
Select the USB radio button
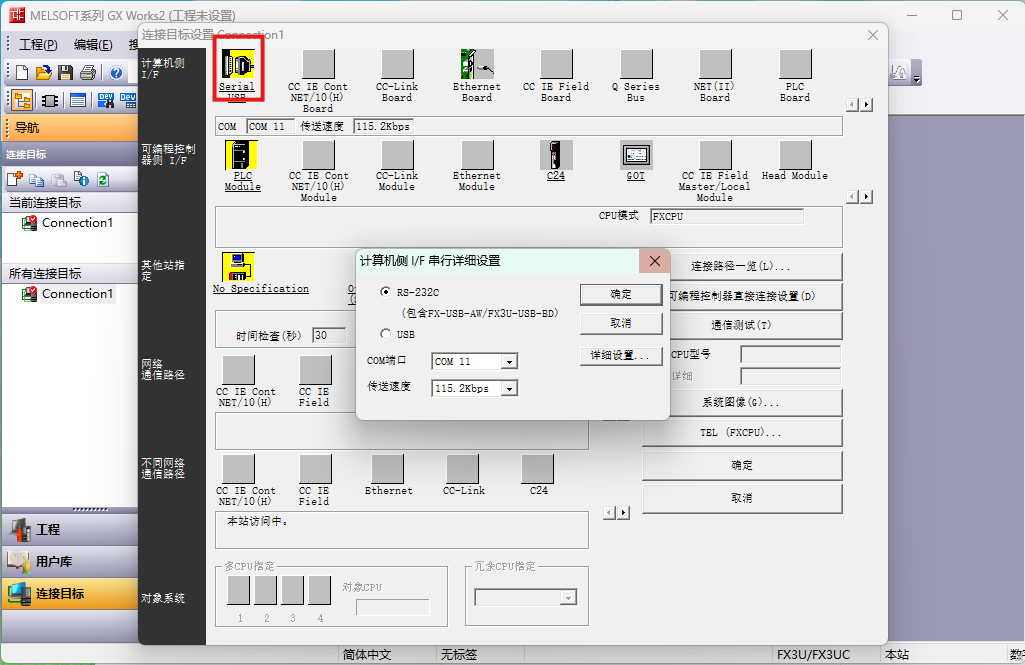[x=386, y=333]
